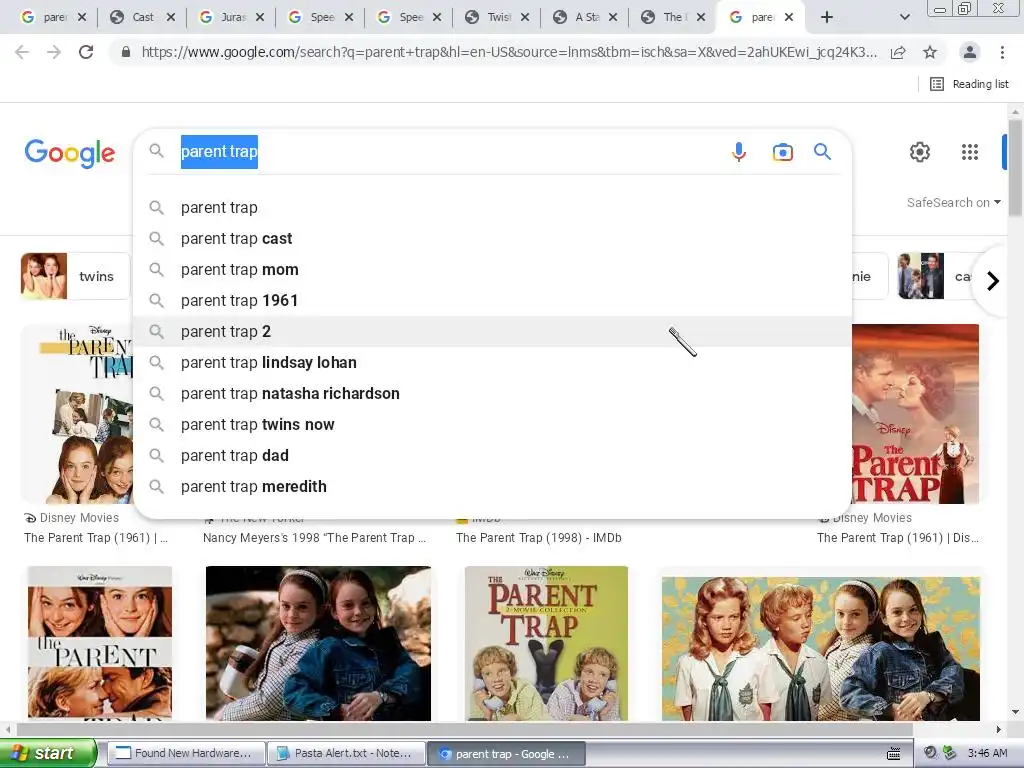Screen dimensions: 1024x768
Task: Open a new tab with plus
Action: [x=827, y=18]
